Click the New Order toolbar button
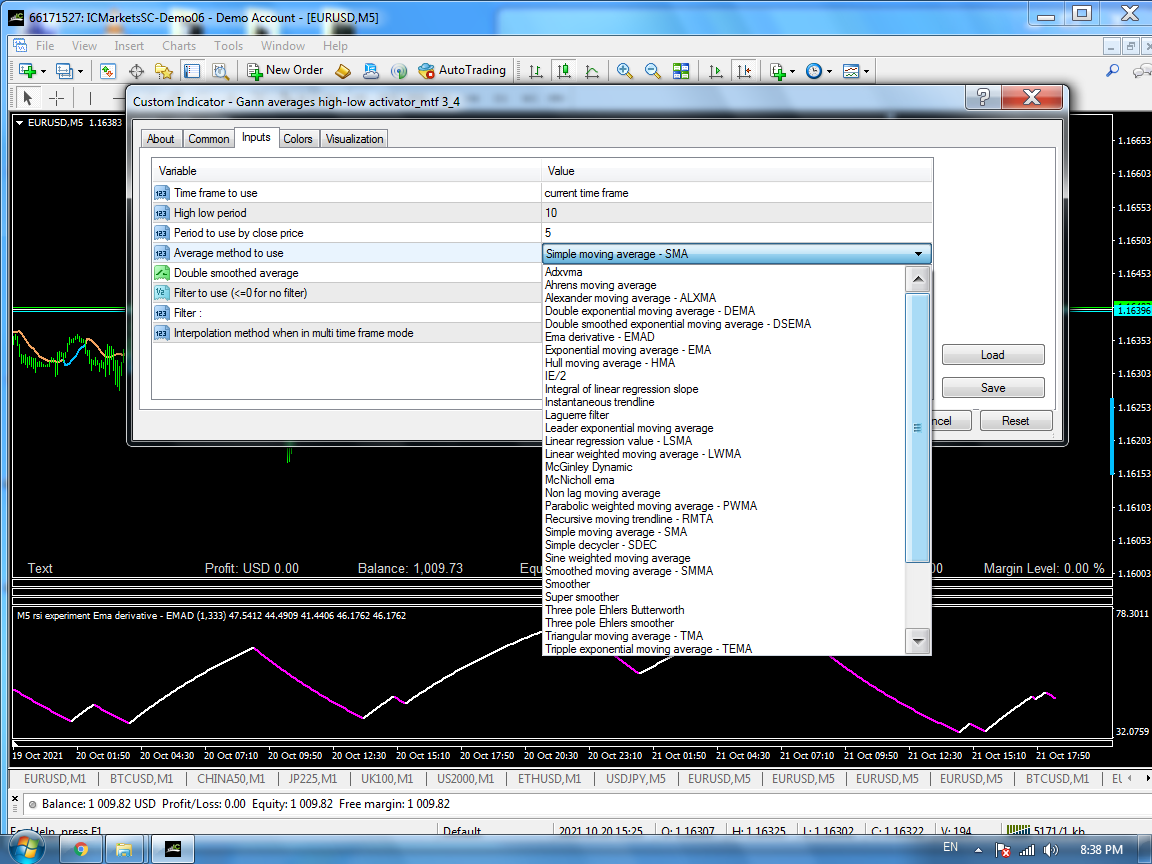 pyautogui.click(x=286, y=70)
